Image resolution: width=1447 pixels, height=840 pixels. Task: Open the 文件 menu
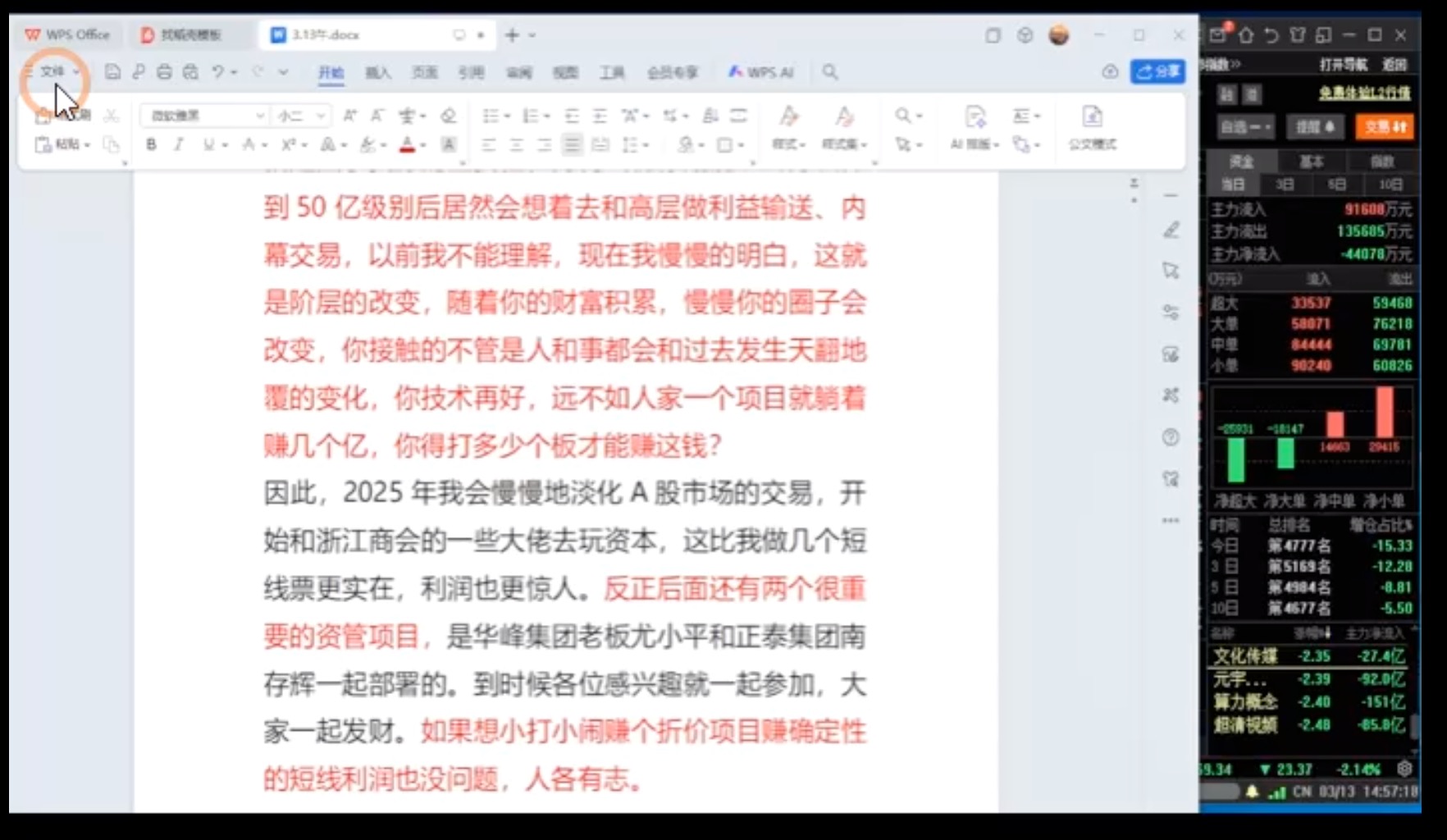tap(52, 72)
